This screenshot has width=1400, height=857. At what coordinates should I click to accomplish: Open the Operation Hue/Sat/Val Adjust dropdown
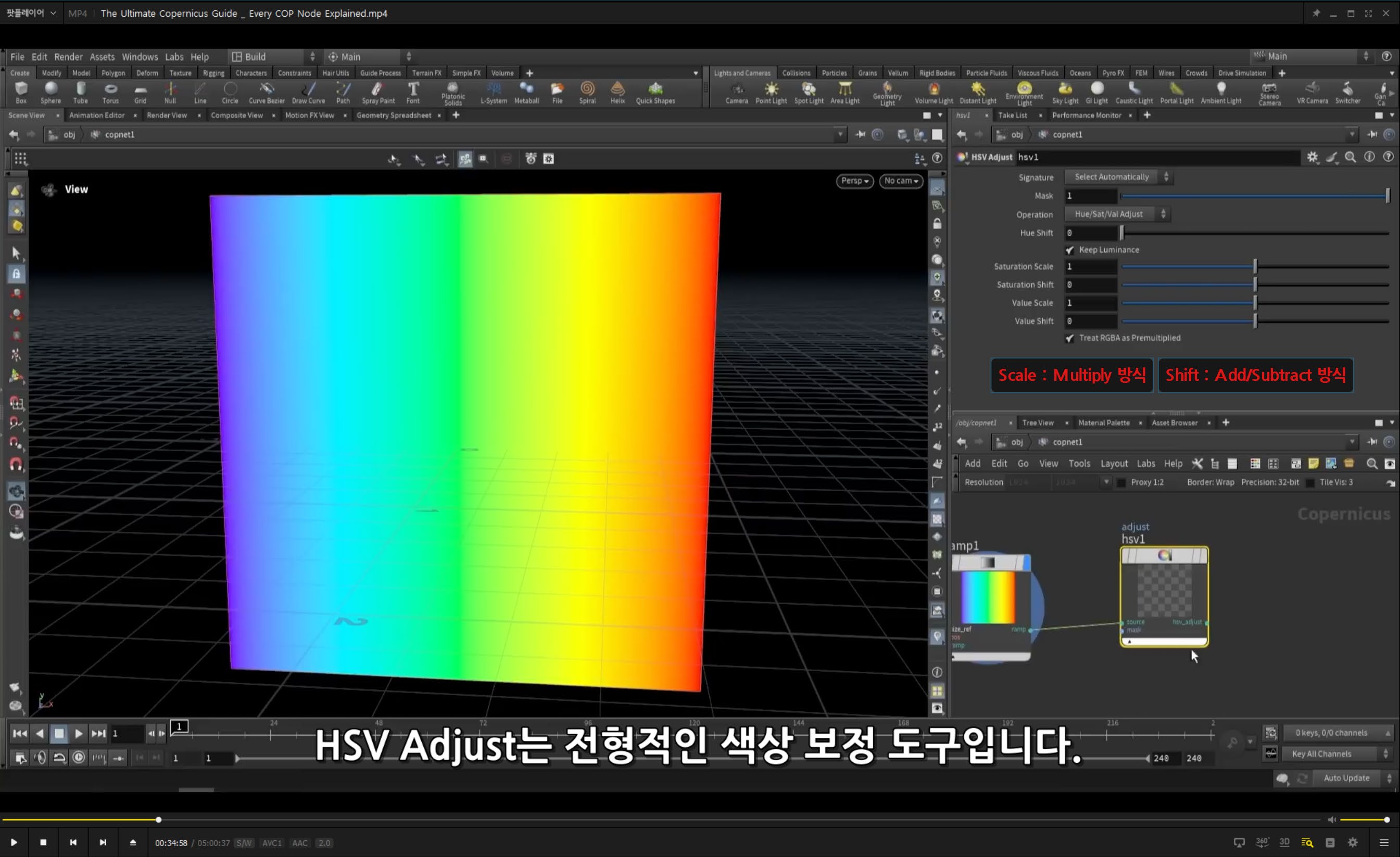[1118, 214]
